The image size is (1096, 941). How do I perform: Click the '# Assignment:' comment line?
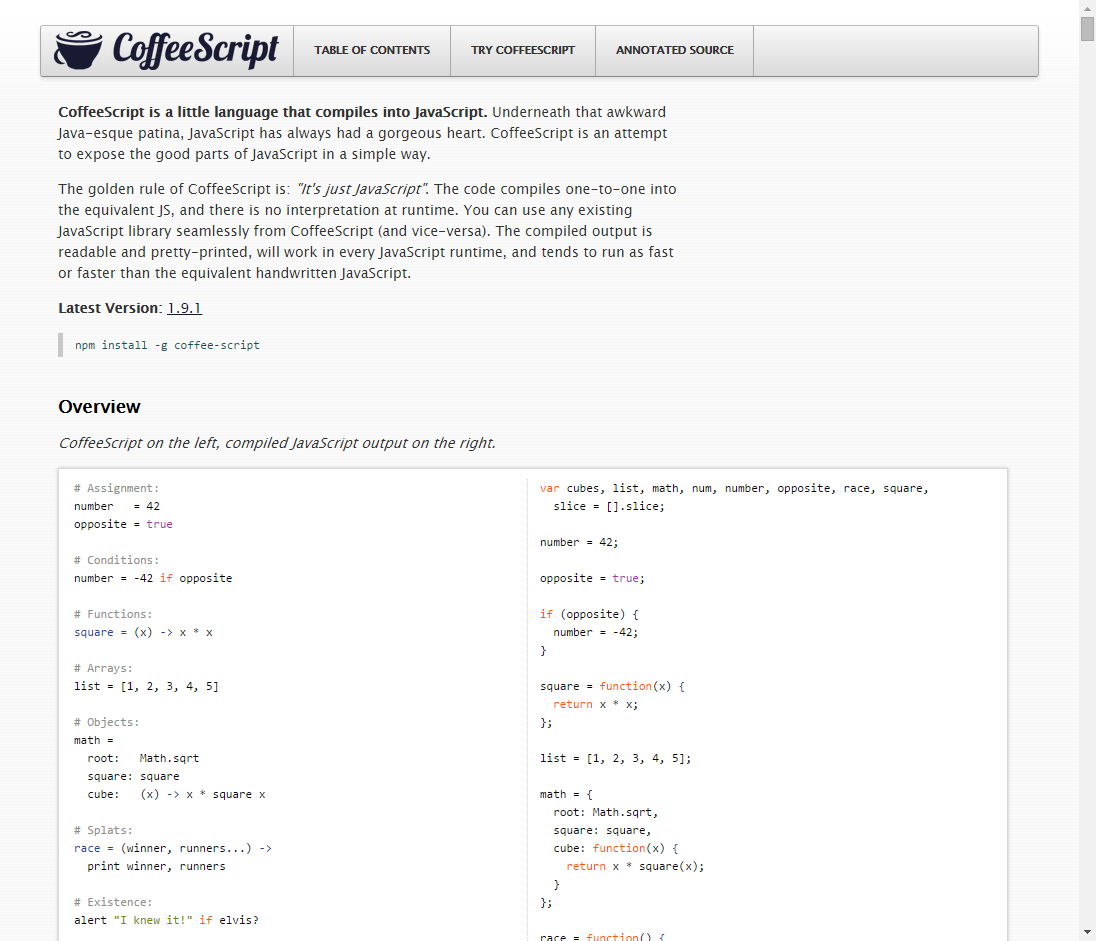(x=117, y=488)
